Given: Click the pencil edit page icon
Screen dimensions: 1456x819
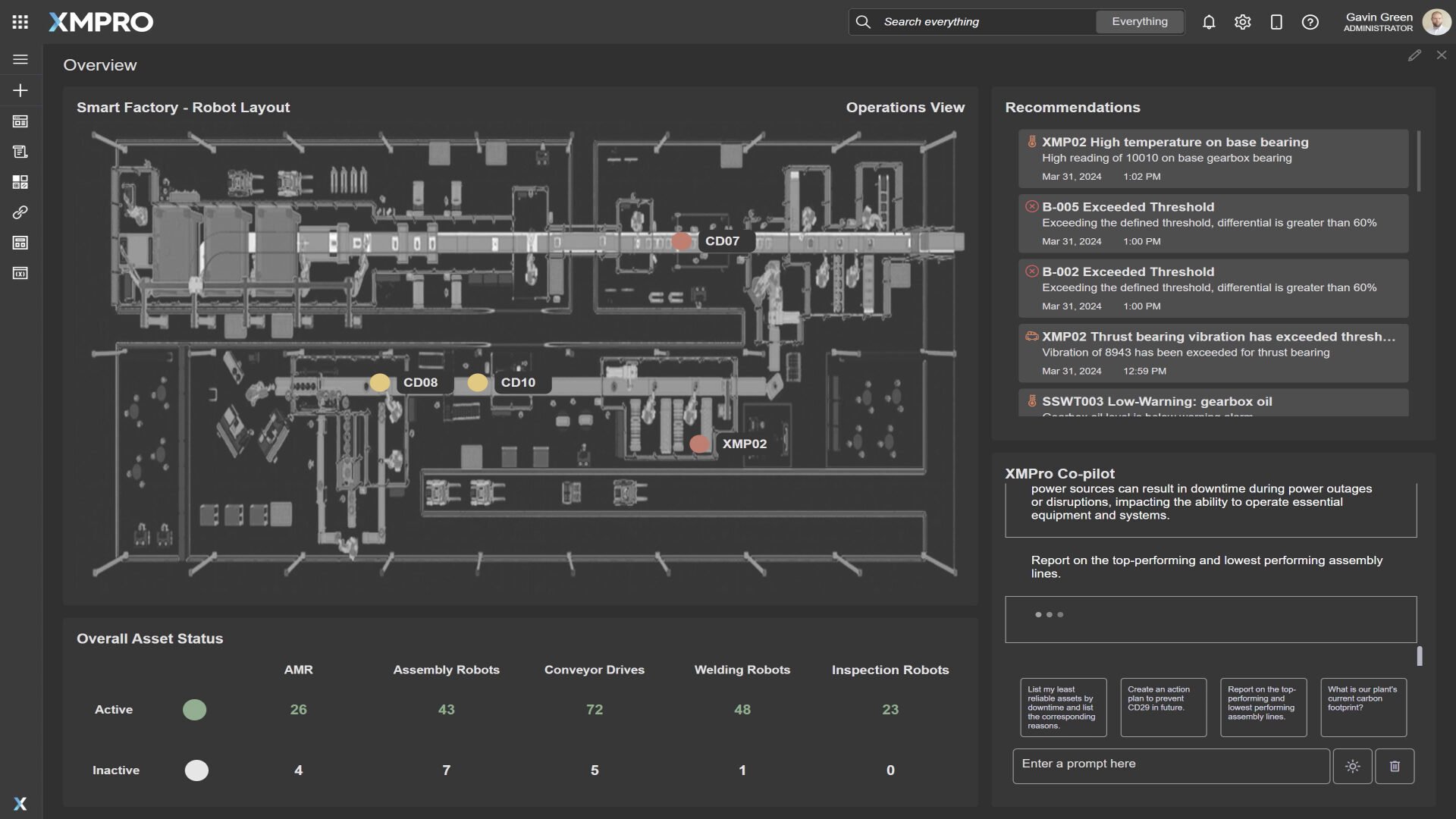Looking at the screenshot, I should pyautogui.click(x=1414, y=55).
